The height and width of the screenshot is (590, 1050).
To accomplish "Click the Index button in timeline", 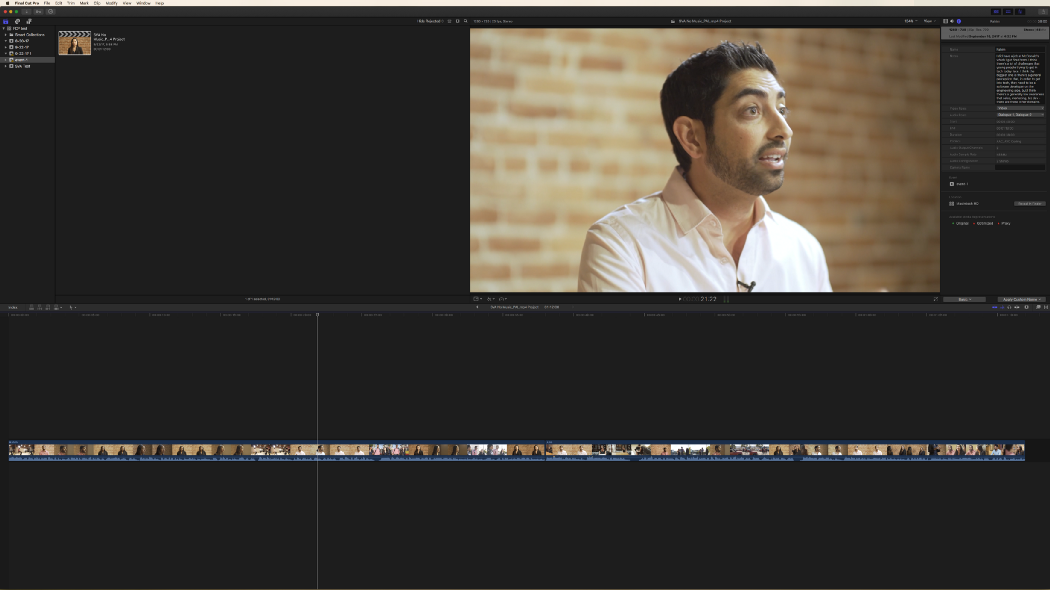I will click(x=13, y=307).
